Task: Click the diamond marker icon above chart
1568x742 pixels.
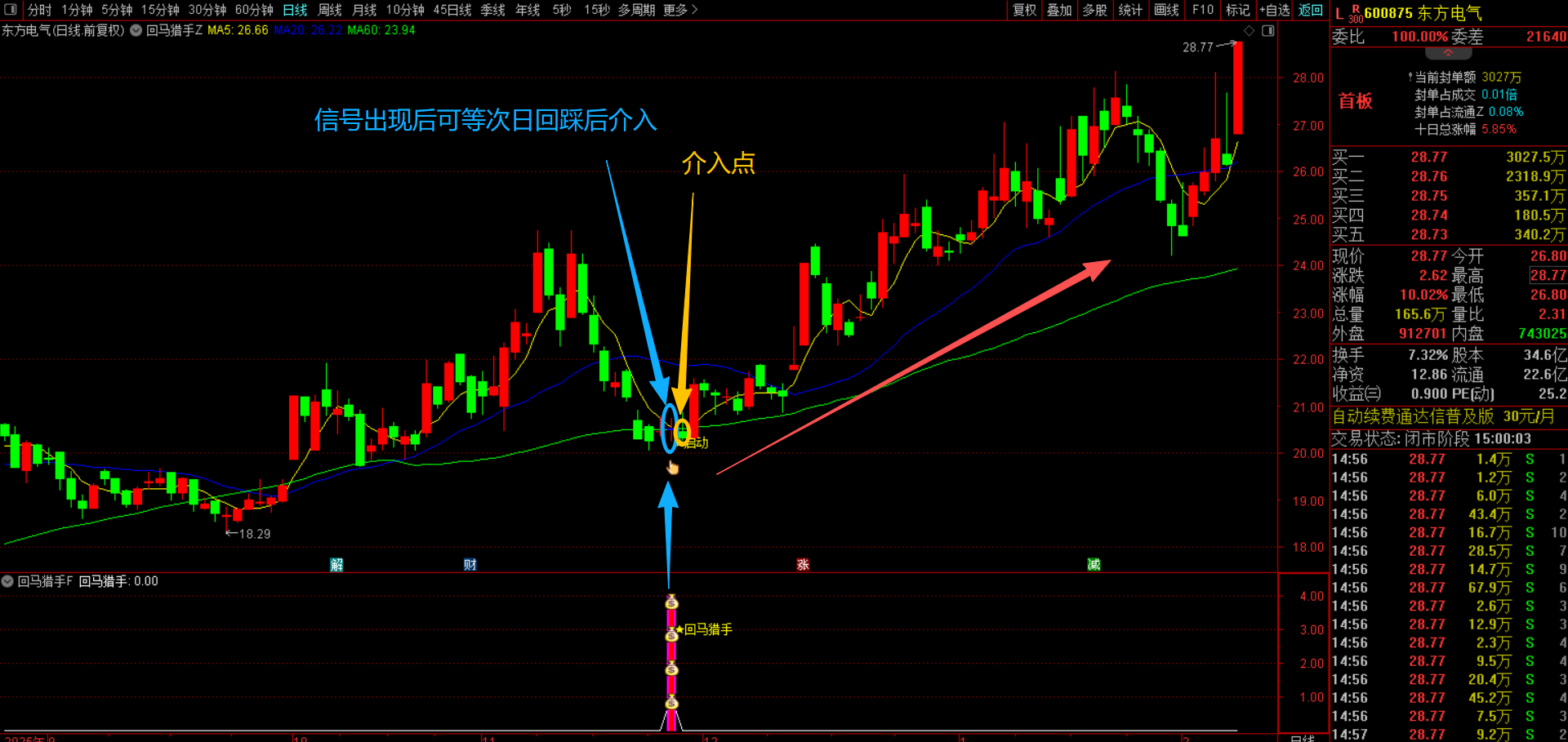Action: tap(1249, 31)
